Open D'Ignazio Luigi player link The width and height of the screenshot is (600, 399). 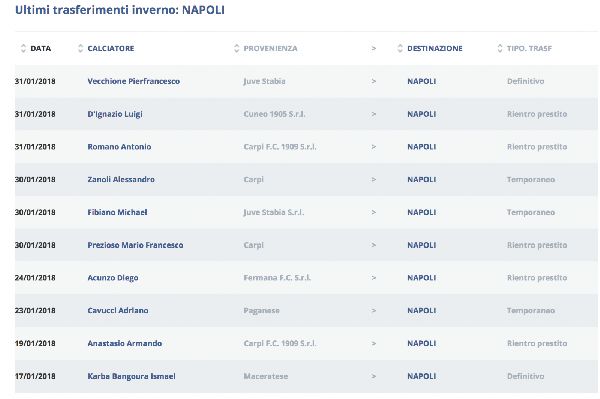(x=115, y=114)
